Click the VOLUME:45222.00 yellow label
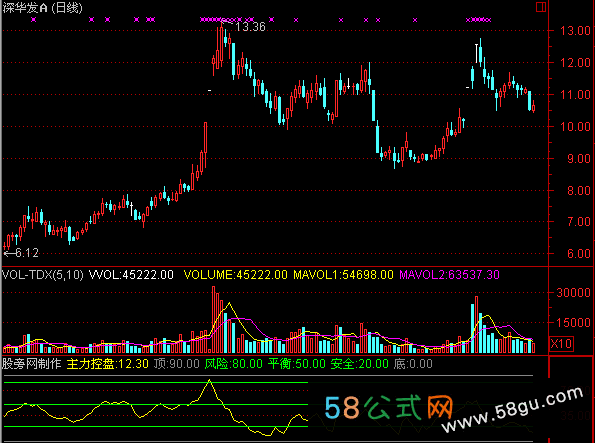Image resolution: width=595 pixels, height=443 pixels. coord(235,274)
